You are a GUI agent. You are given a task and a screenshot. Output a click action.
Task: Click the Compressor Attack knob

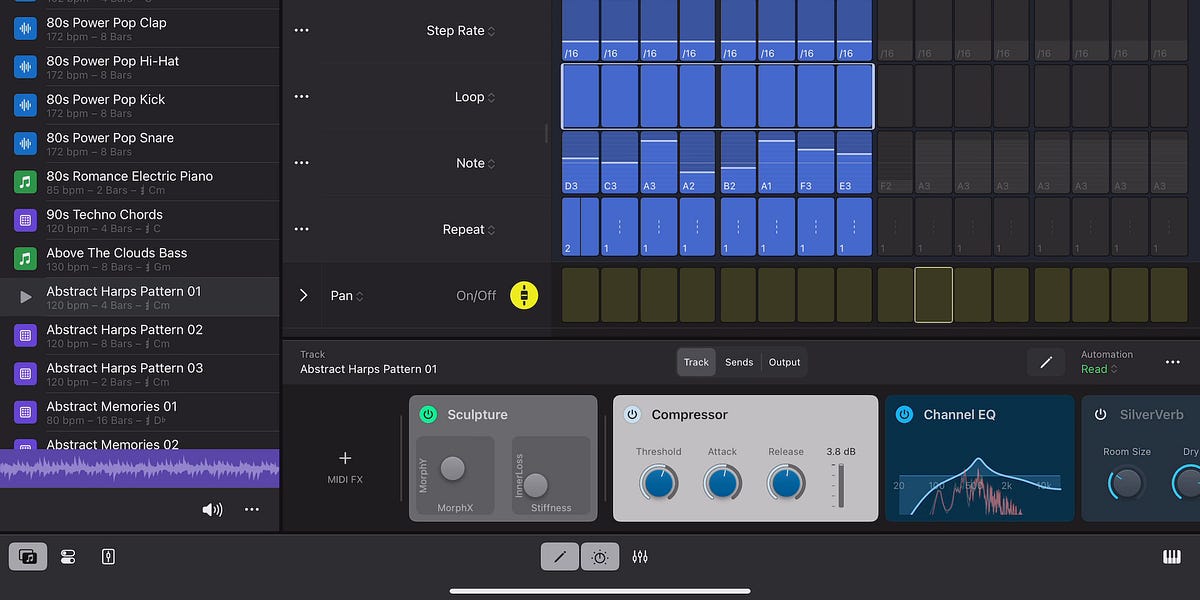click(x=722, y=483)
